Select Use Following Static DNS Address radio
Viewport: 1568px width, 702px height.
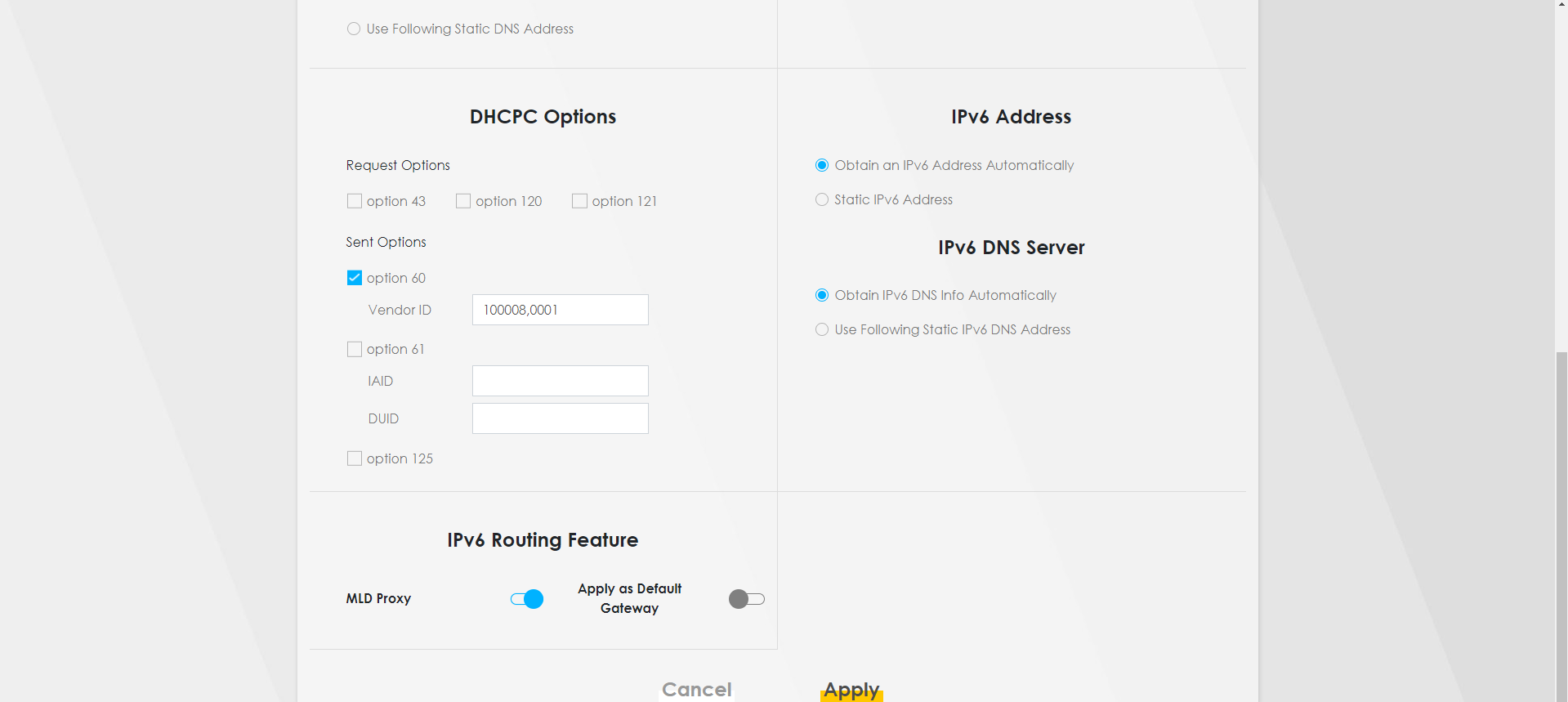pyautogui.click(x=354, y=29)
